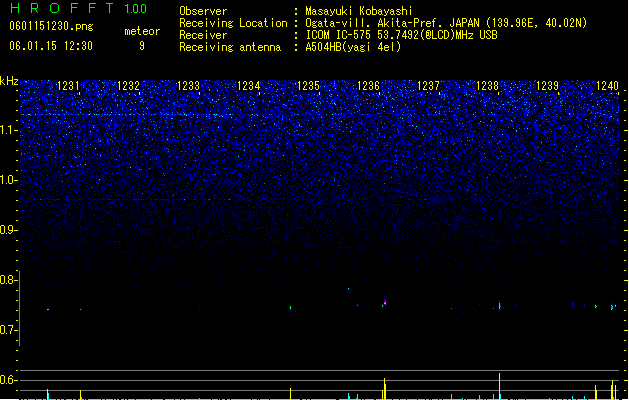The width and height of the screenshot is (629, 400).
Task: Click the HROFFT 1.00 title text
Action: click(x=79, y=8)
